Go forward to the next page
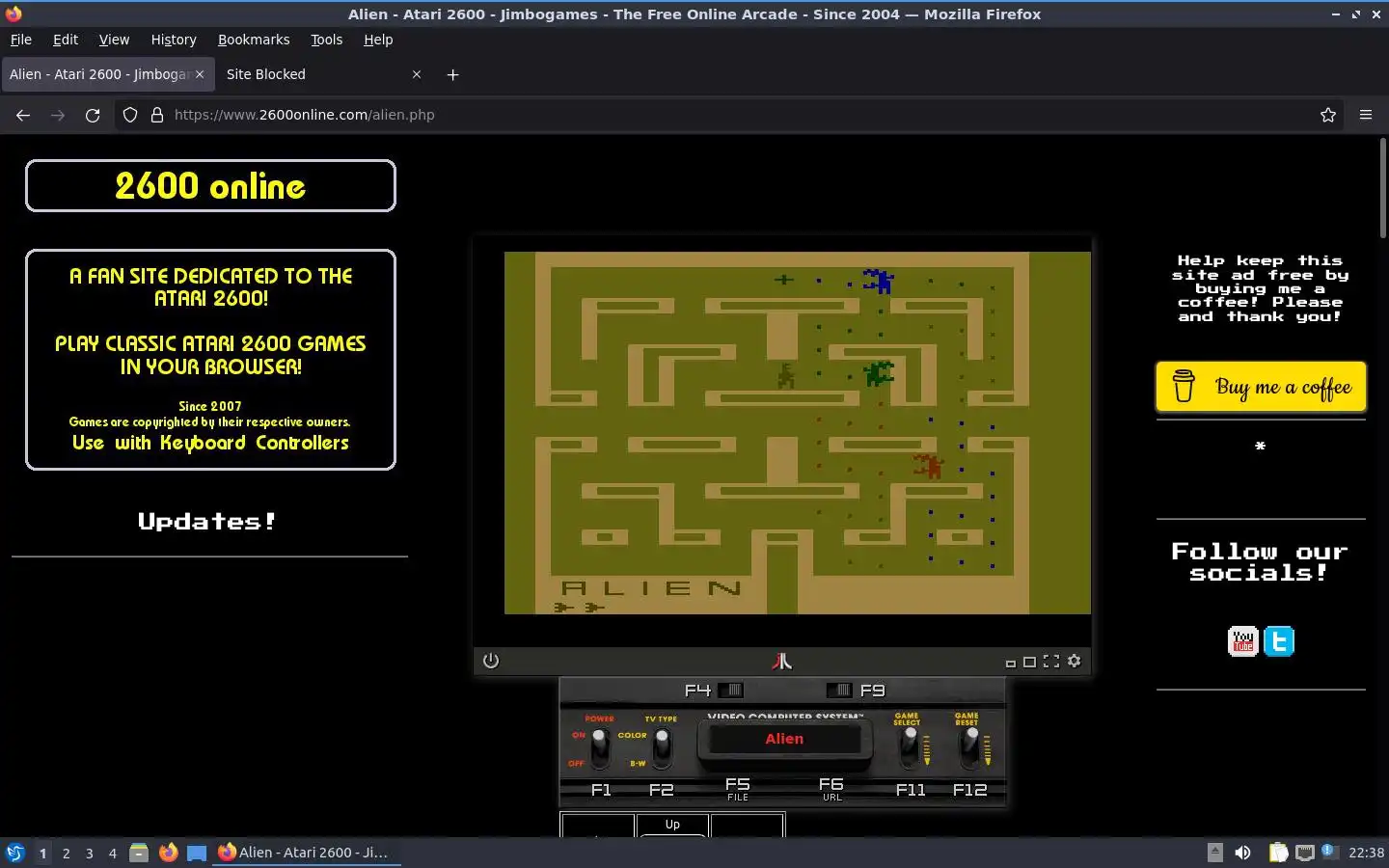The width and height of the screenshot is (1389, 868). point(58,115)
